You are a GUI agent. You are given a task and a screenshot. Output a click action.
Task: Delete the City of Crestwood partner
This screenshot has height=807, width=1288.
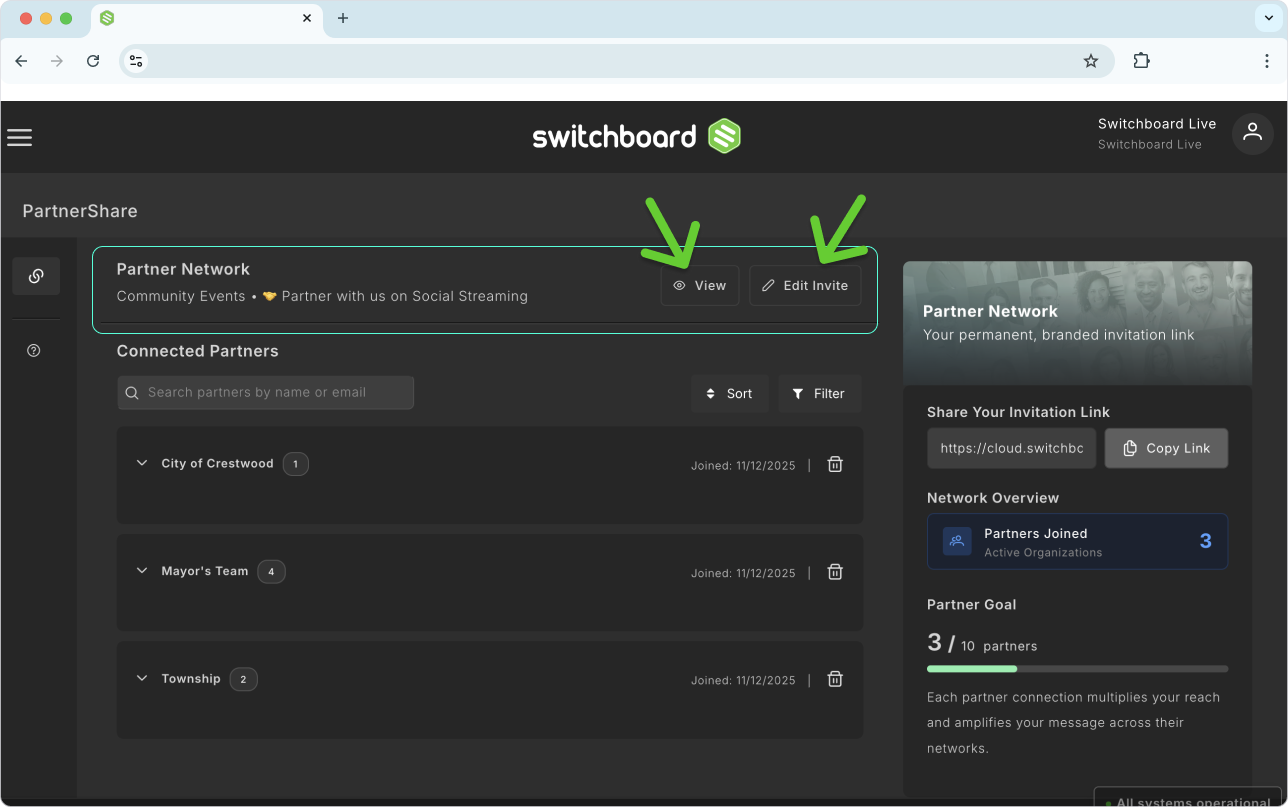click(835, 464)
